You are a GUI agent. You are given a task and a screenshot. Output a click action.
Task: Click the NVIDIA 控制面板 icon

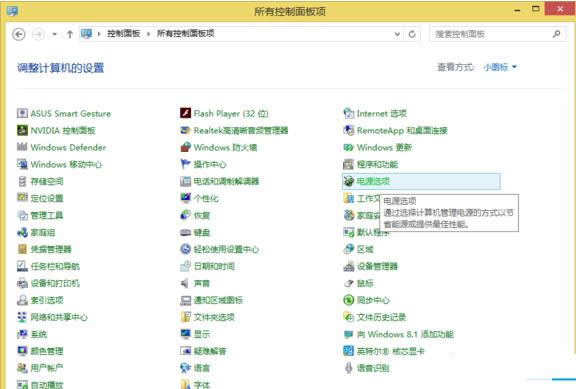pos(22,130)
